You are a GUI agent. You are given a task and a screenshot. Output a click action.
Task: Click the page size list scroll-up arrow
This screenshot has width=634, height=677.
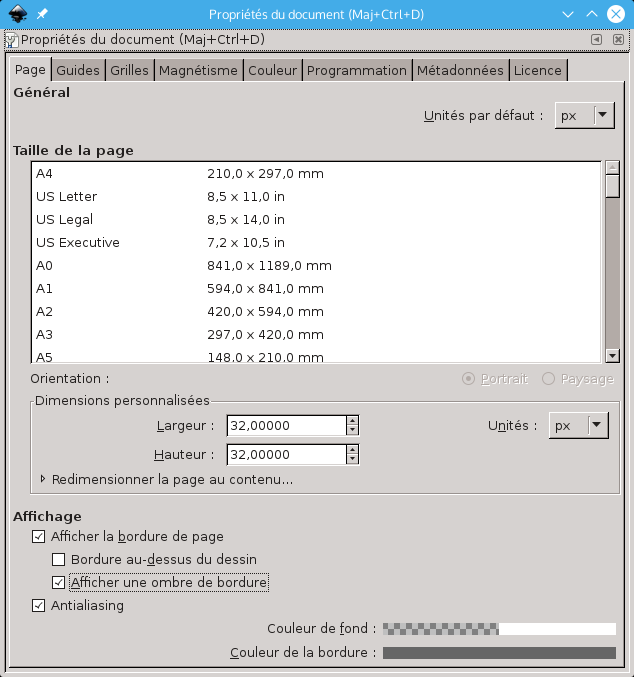click(x=612, y=167)
